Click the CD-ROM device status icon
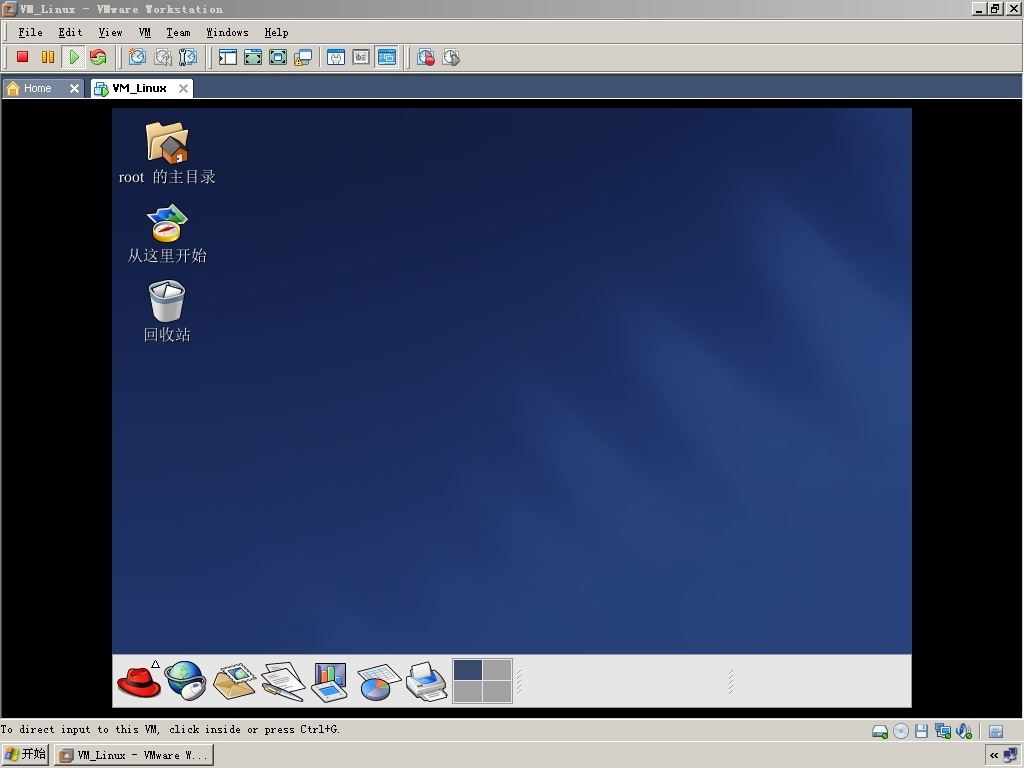The image size is (1024, 768). tap(901, 731)
